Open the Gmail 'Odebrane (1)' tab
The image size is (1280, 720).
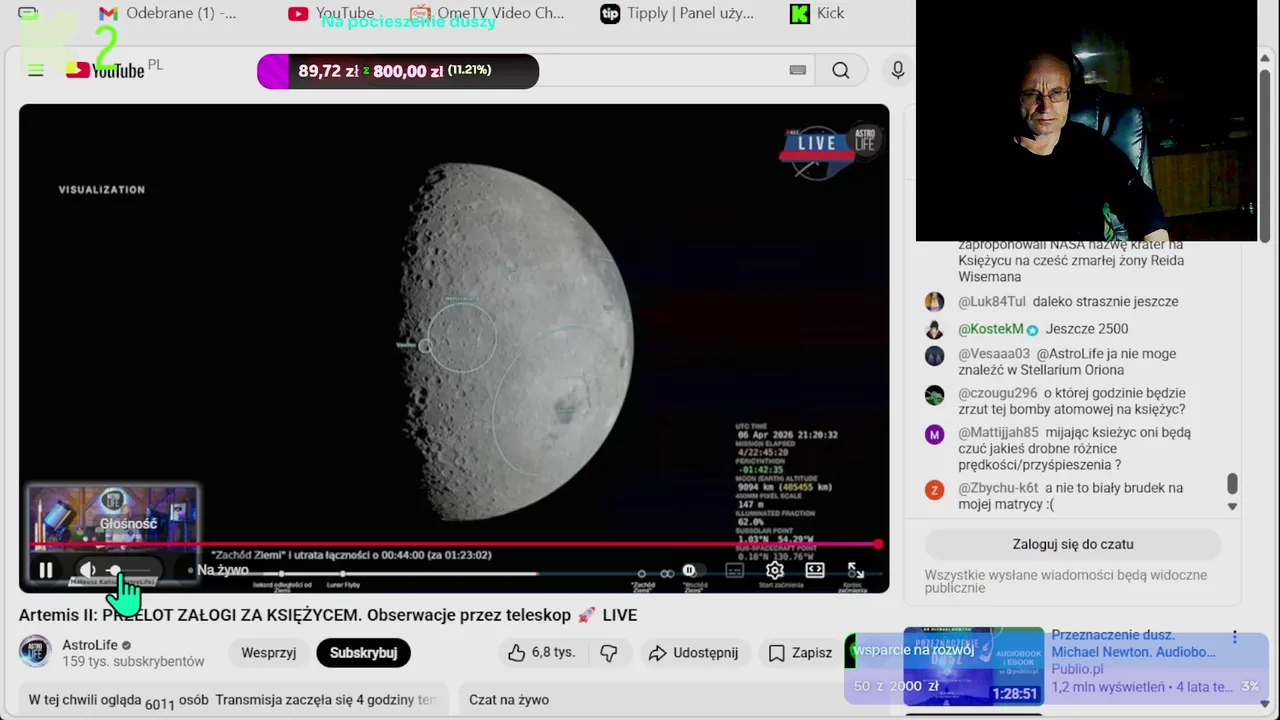(168, 13)
